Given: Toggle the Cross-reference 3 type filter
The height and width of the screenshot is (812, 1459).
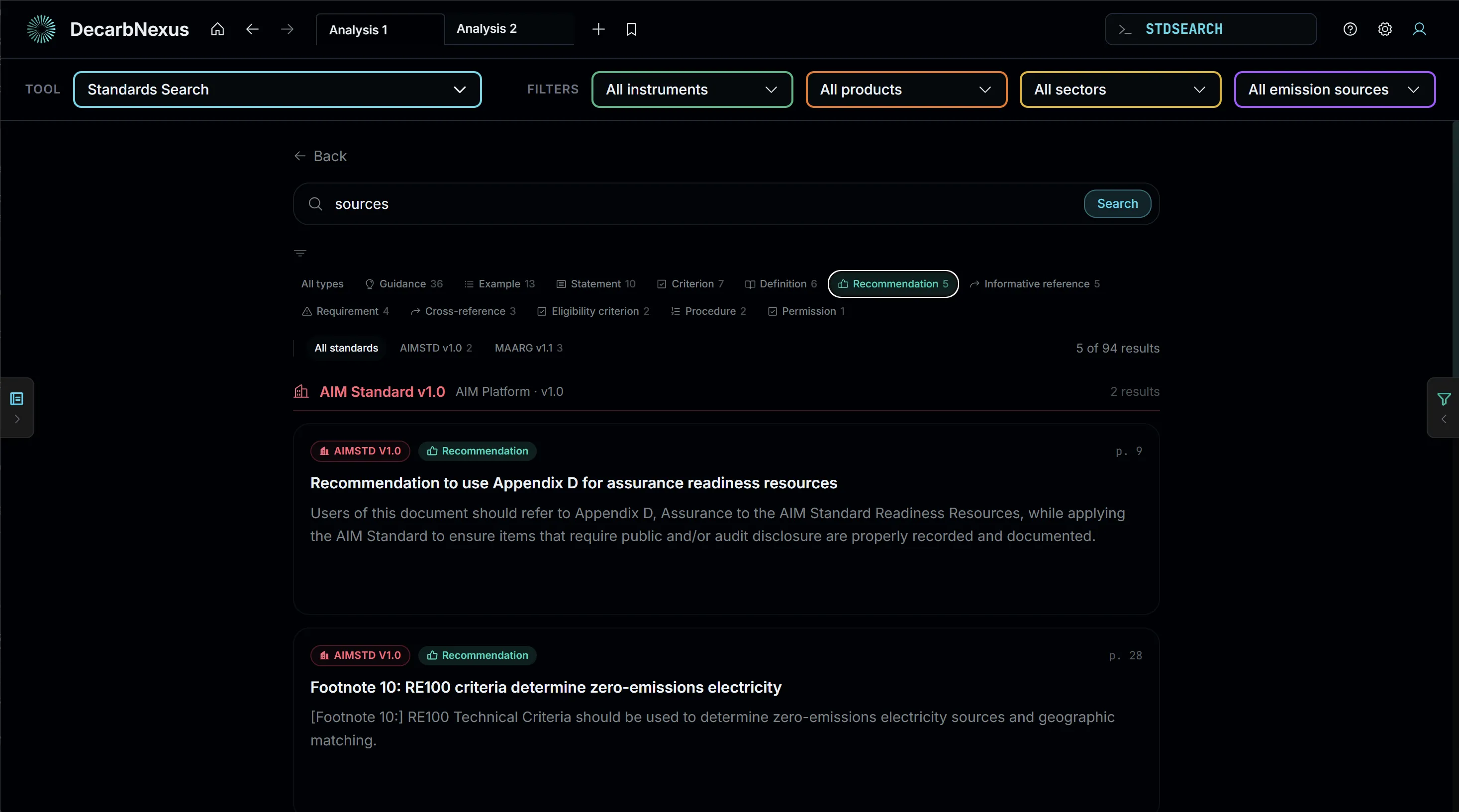Looking at the screenshot, I should (463, 311).
